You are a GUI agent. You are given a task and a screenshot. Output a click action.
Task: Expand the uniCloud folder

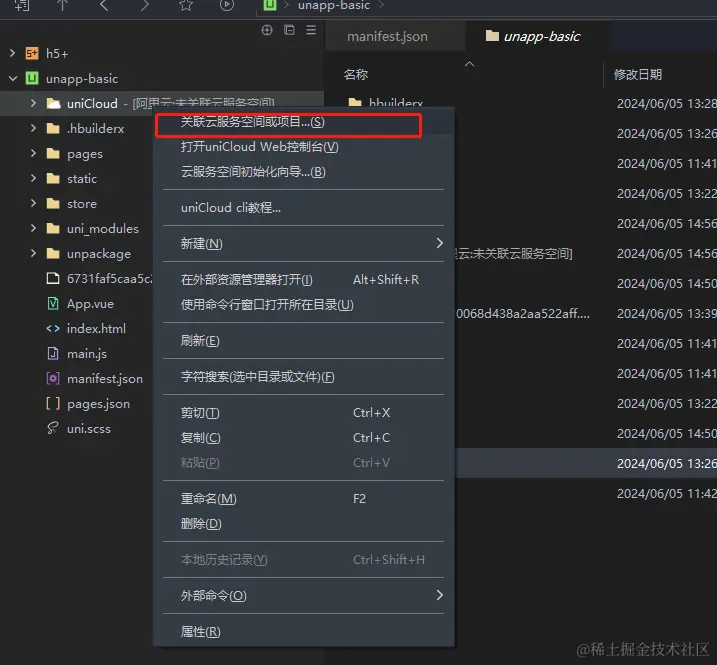(x=33, y=103)
